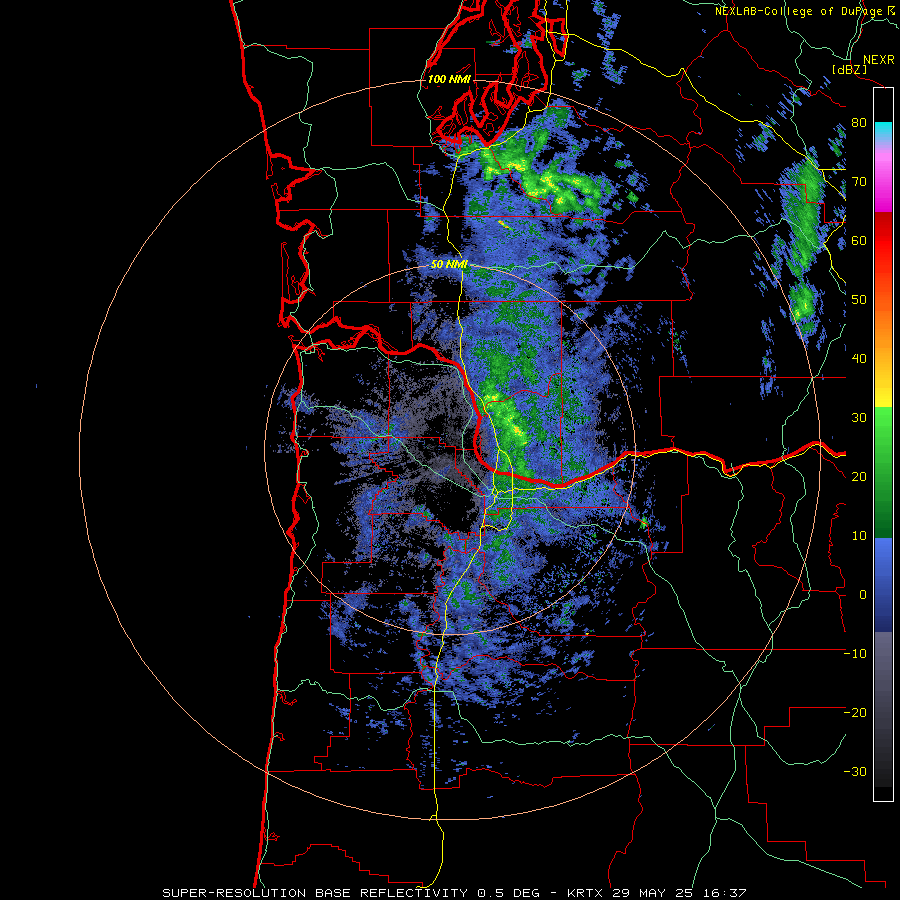Click the 50 value on the dBZ scale

pyautogui.click(x=859, y=300)
